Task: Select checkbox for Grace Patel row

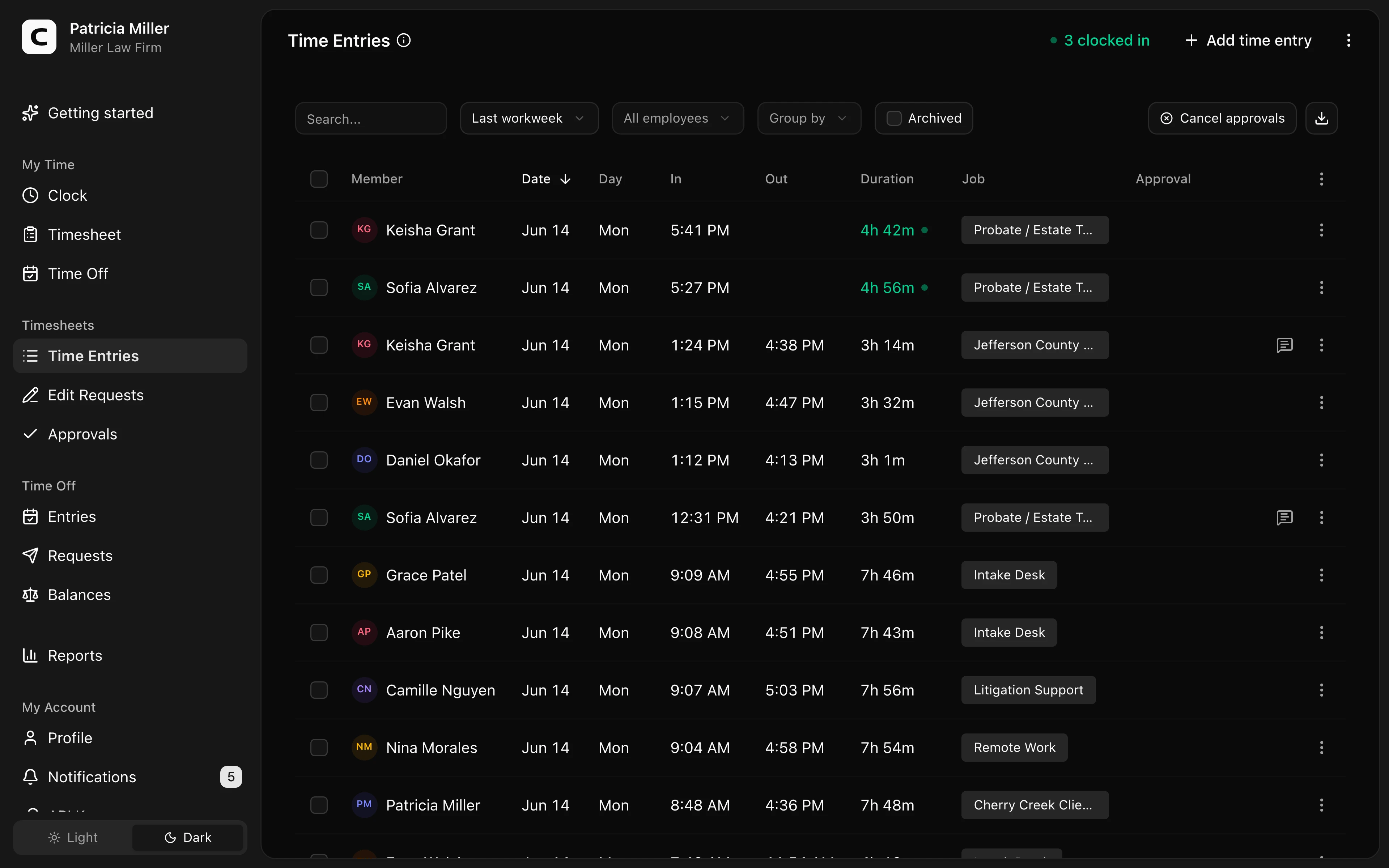Action: [319, 575]
